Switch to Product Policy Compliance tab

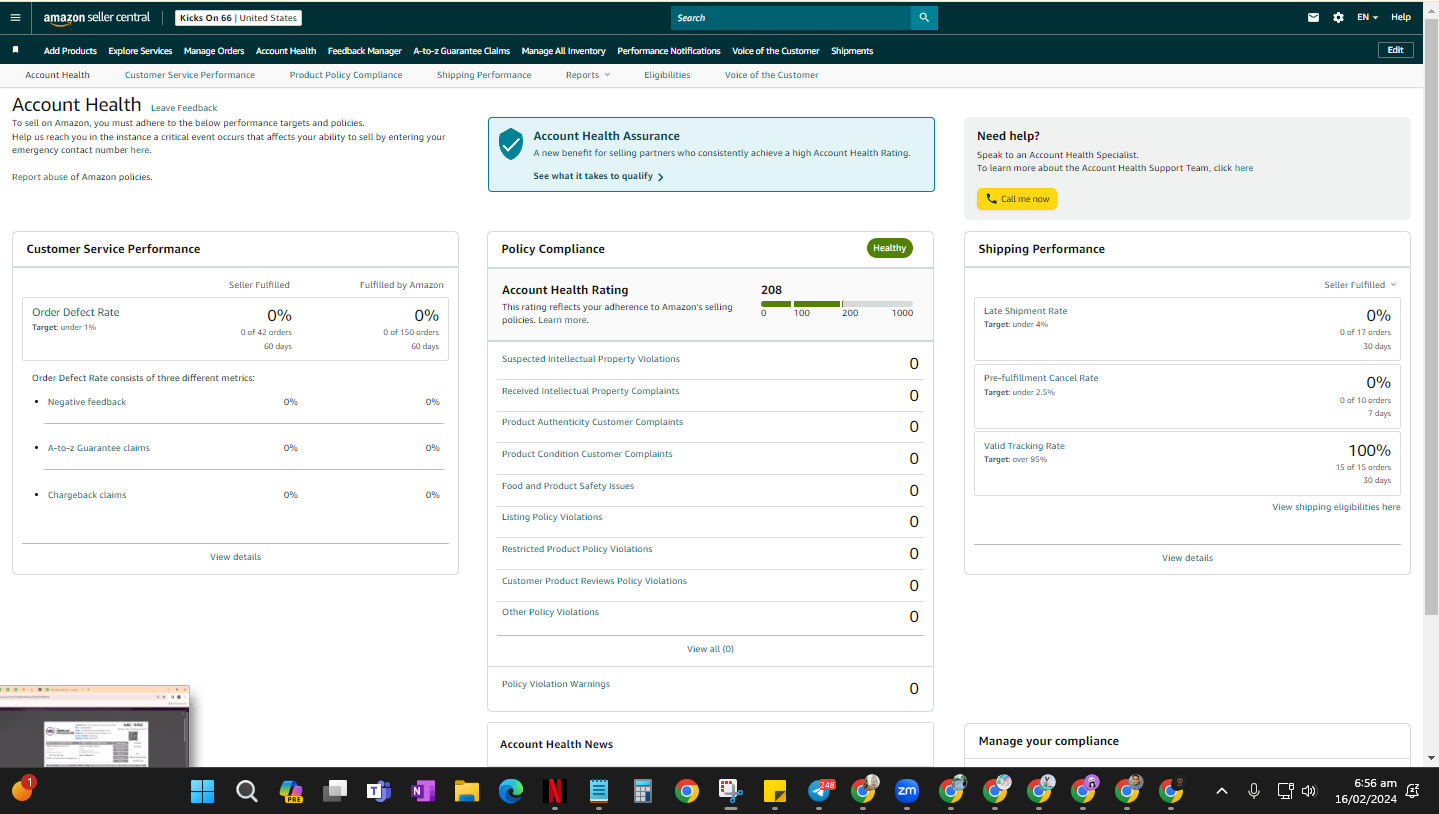(x=346, y=75)
